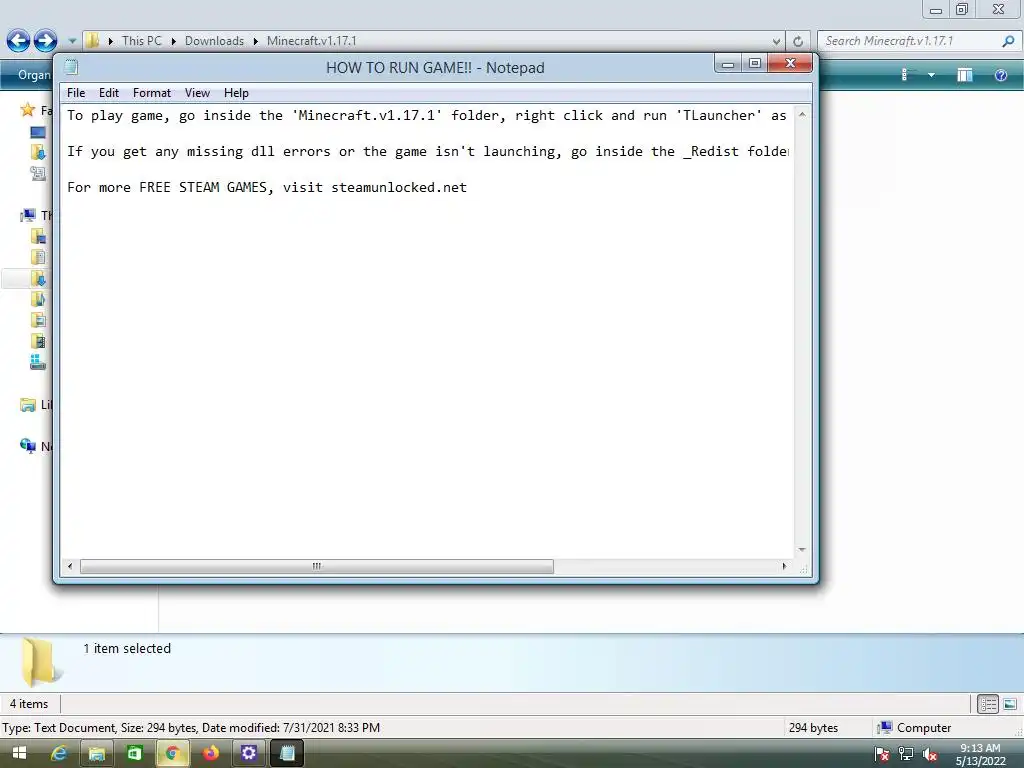Screen dimensions: 1024x768
Task: Launch Internet Explorer from taskbar
Action: [x=59, y=754]
